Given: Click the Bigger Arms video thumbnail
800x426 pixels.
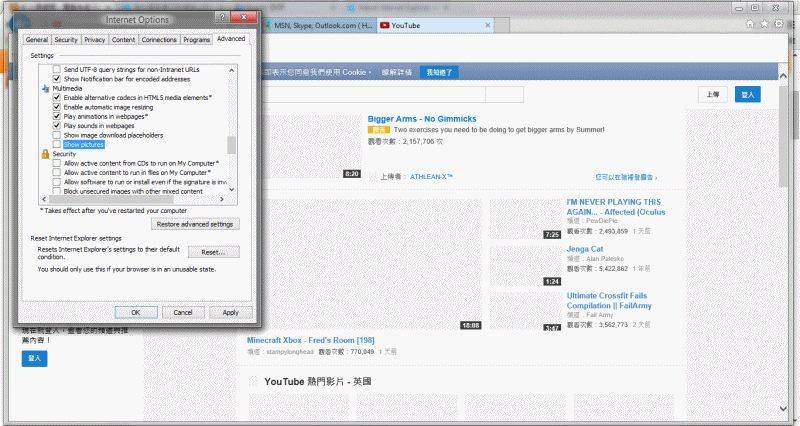Looking at the screenshot, I should click(x=312, y=147).
